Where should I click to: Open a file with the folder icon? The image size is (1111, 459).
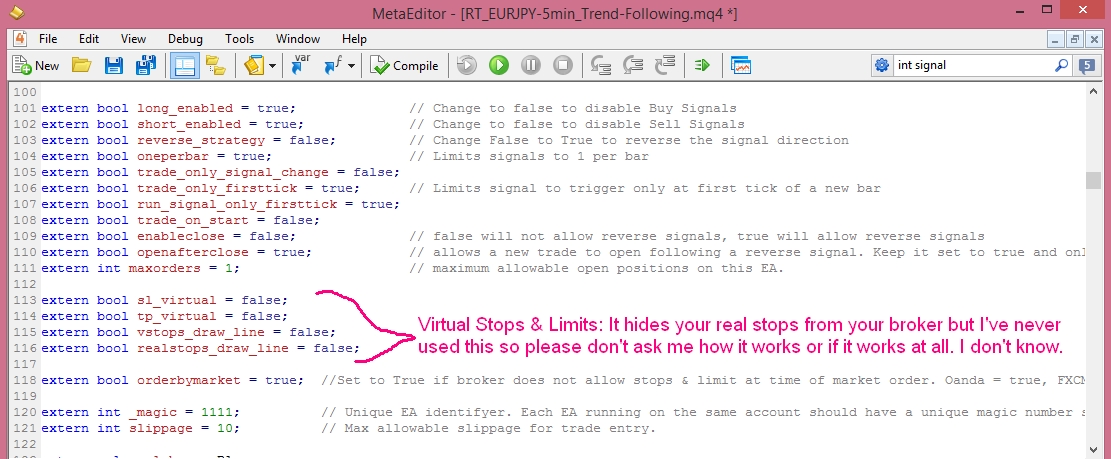[x=81, y=66]
